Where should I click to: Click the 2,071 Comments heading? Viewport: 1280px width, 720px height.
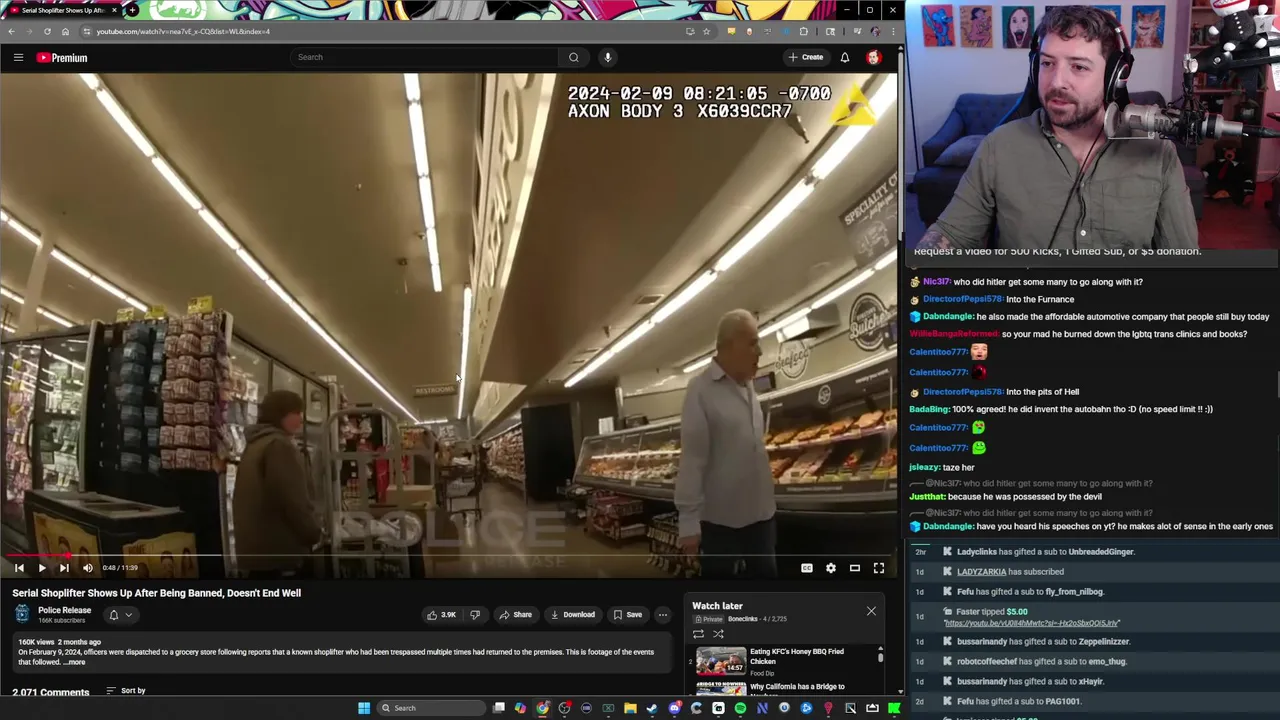pyautogui.click(x=51, y=692)
